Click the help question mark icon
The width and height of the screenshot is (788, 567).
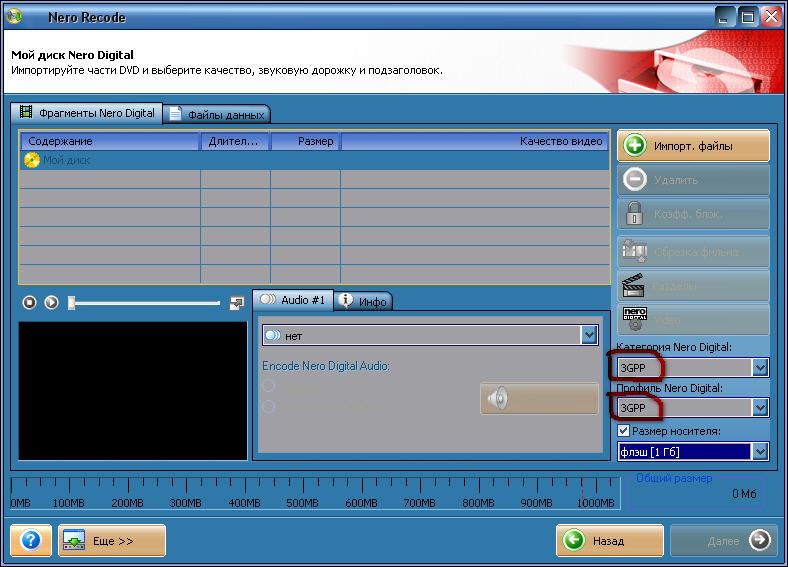(30, 541)
